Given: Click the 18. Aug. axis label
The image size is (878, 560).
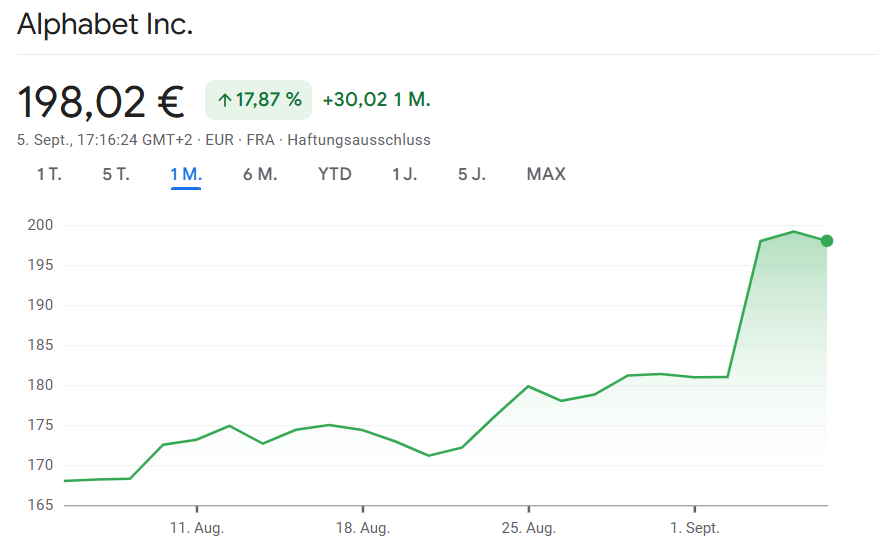Looking at the screenshot, I should point(362,528).
